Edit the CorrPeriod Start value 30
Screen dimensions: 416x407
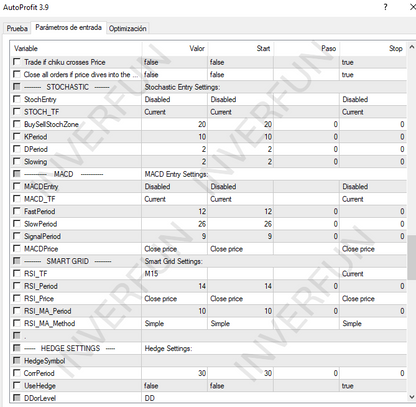click(241, 373)
